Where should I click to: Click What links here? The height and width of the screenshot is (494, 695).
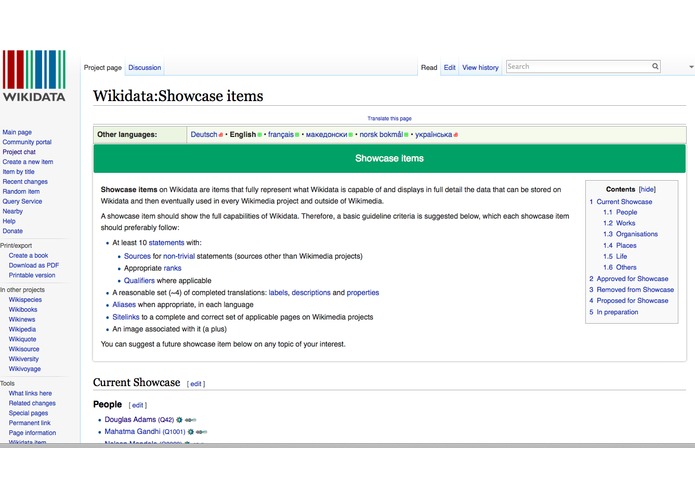point(30,393)
